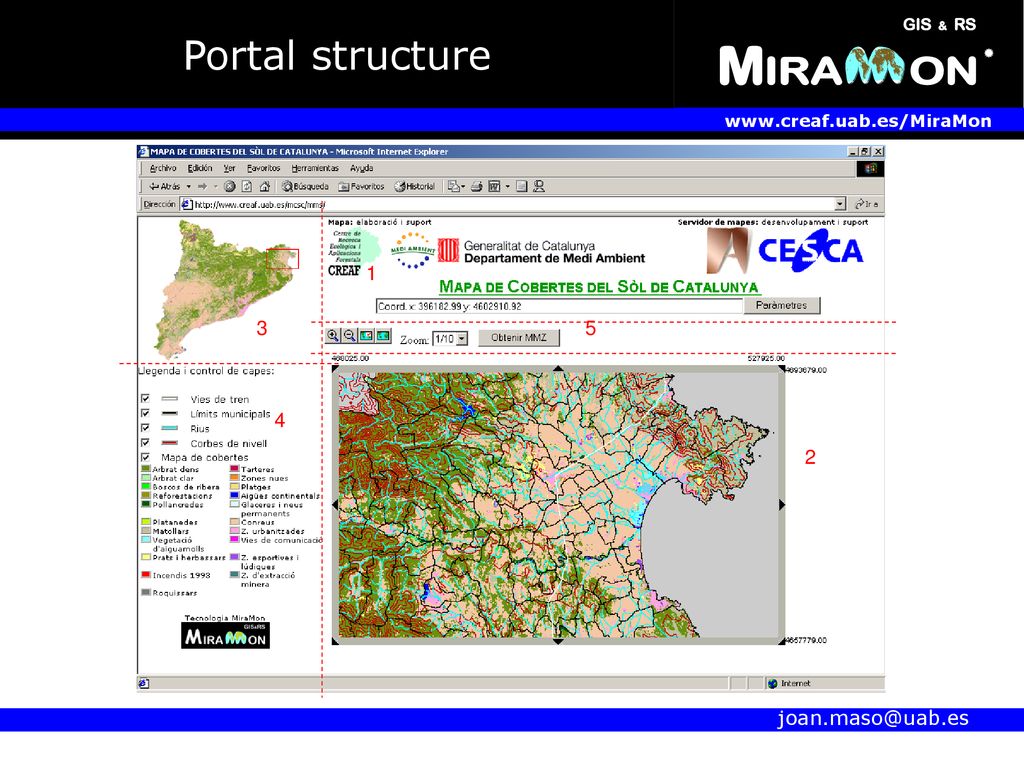The image size is (1024, 768).
Task: Open the Archivo menu
Action: (x=163, y=168)
